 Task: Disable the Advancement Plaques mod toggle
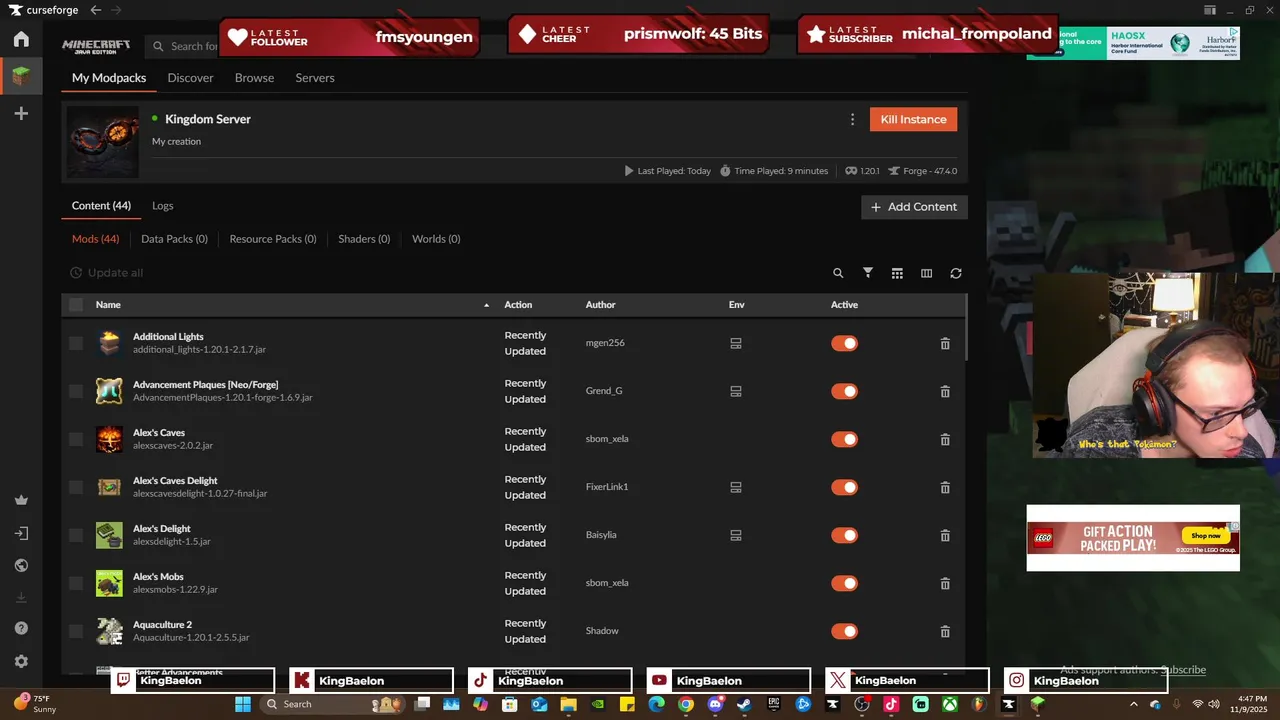click(x=845, y=391)
